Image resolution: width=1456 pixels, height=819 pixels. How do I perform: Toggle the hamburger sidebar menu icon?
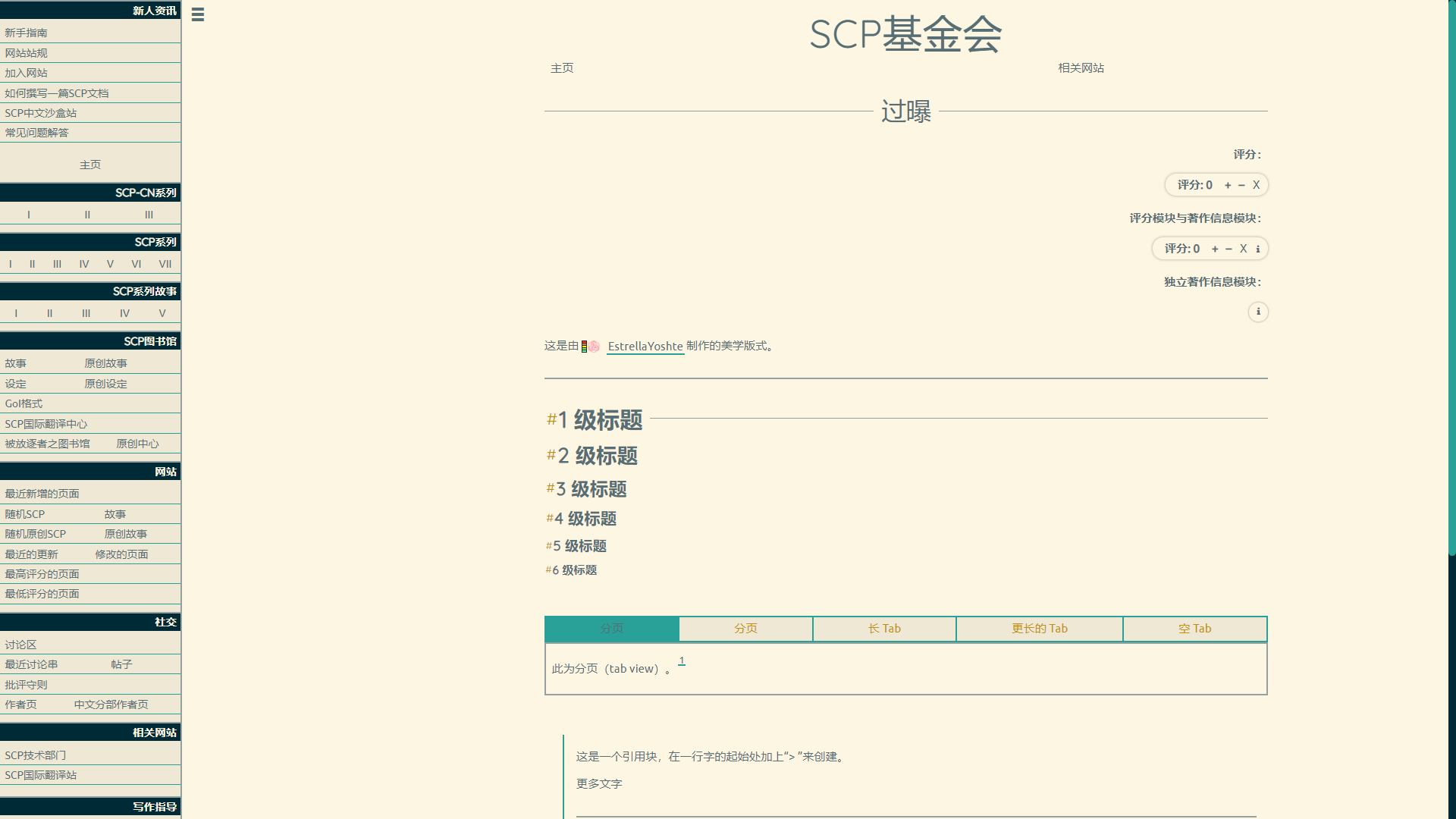tap(198, 14)
